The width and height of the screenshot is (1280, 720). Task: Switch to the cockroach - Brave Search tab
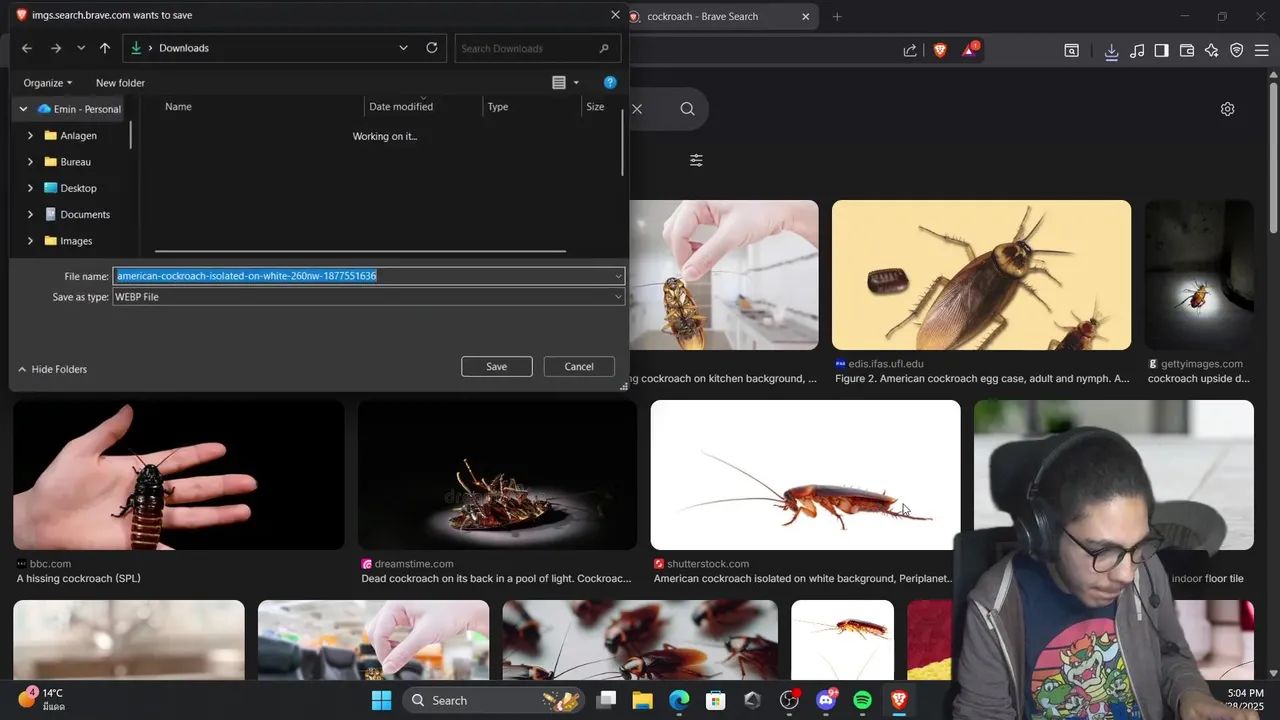(704, 16)
